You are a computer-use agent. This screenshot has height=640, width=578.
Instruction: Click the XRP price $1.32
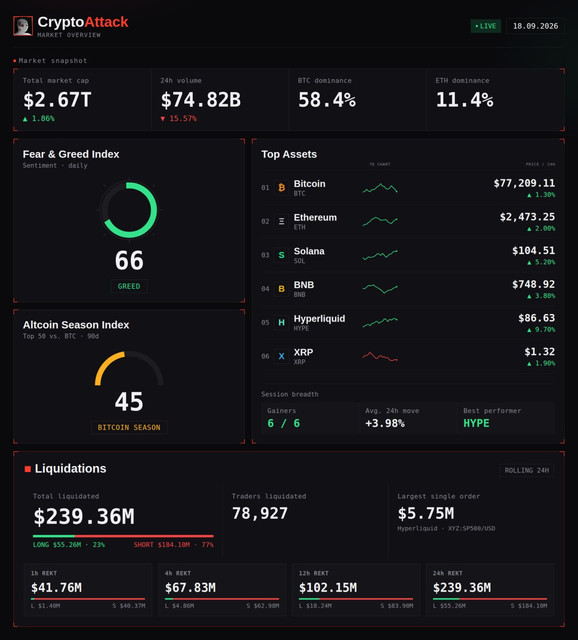pos(540,351)
